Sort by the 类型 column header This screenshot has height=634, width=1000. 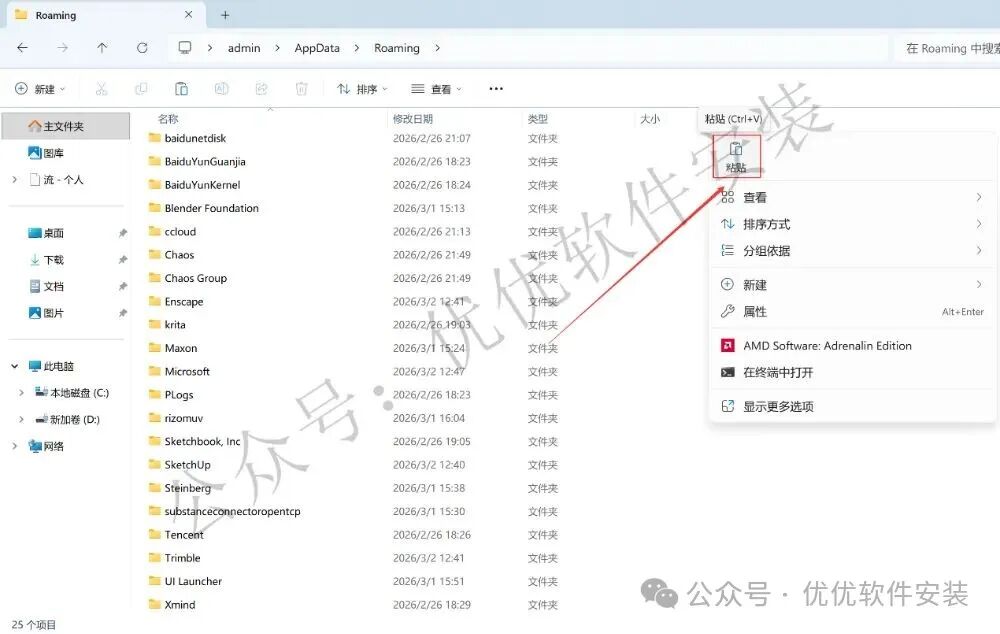tap(538, 119)
